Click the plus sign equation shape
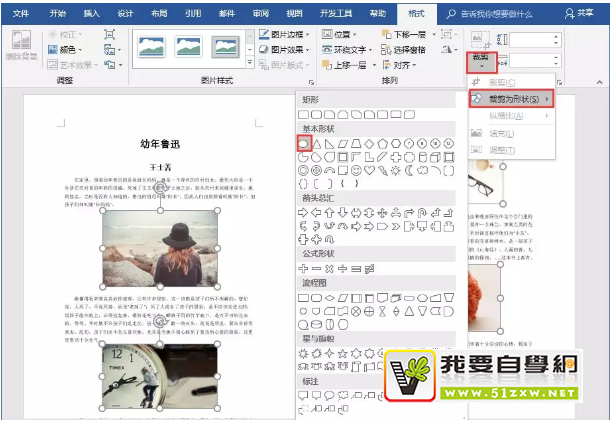The width and height of the screenshot is (613, 423). 304,269
